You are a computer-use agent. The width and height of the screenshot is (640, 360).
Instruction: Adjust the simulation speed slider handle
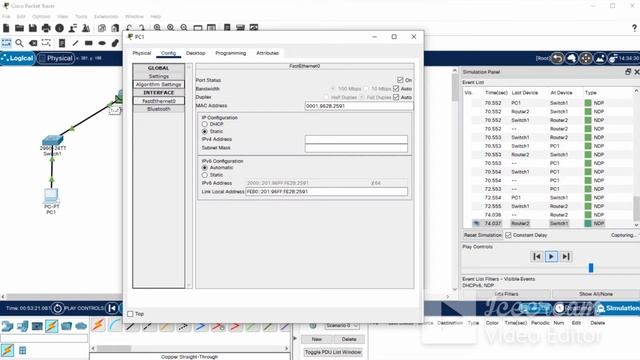click(591, 268)
